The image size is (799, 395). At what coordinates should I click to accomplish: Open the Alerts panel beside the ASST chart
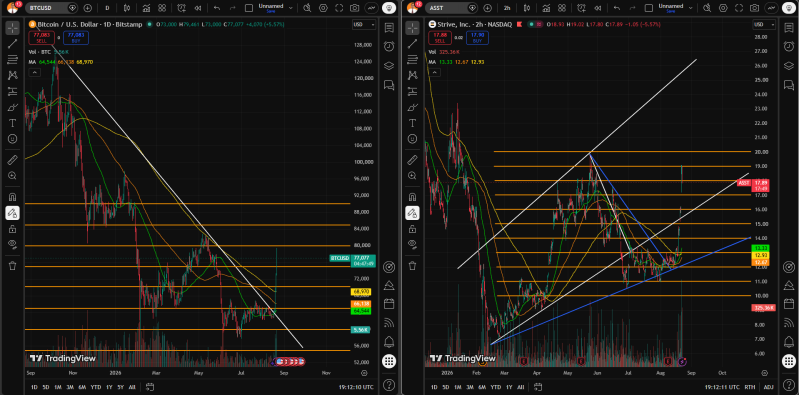coord(788,46)
